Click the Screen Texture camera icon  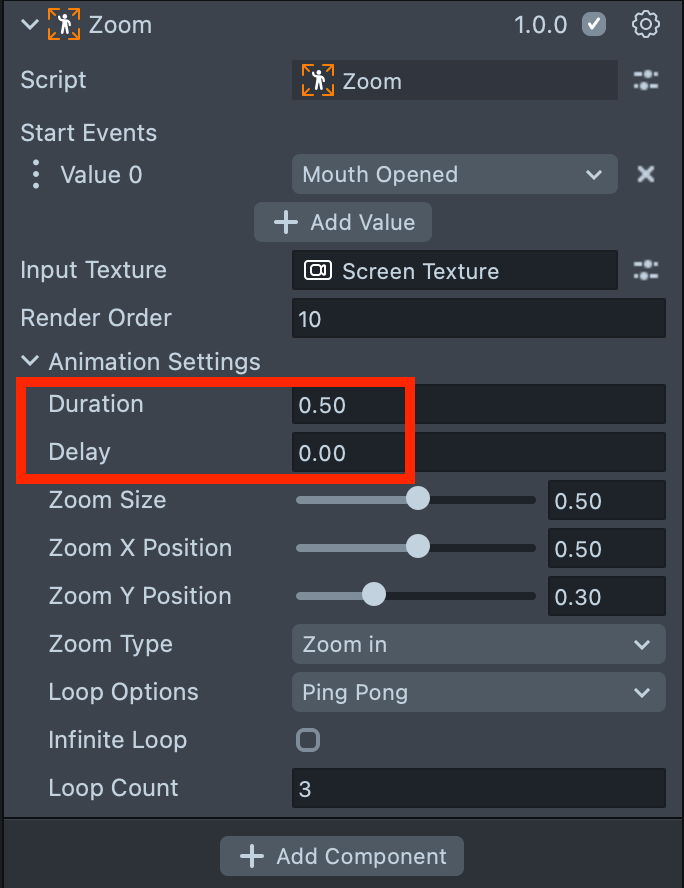pyautogui.click(x=318, y=271)
